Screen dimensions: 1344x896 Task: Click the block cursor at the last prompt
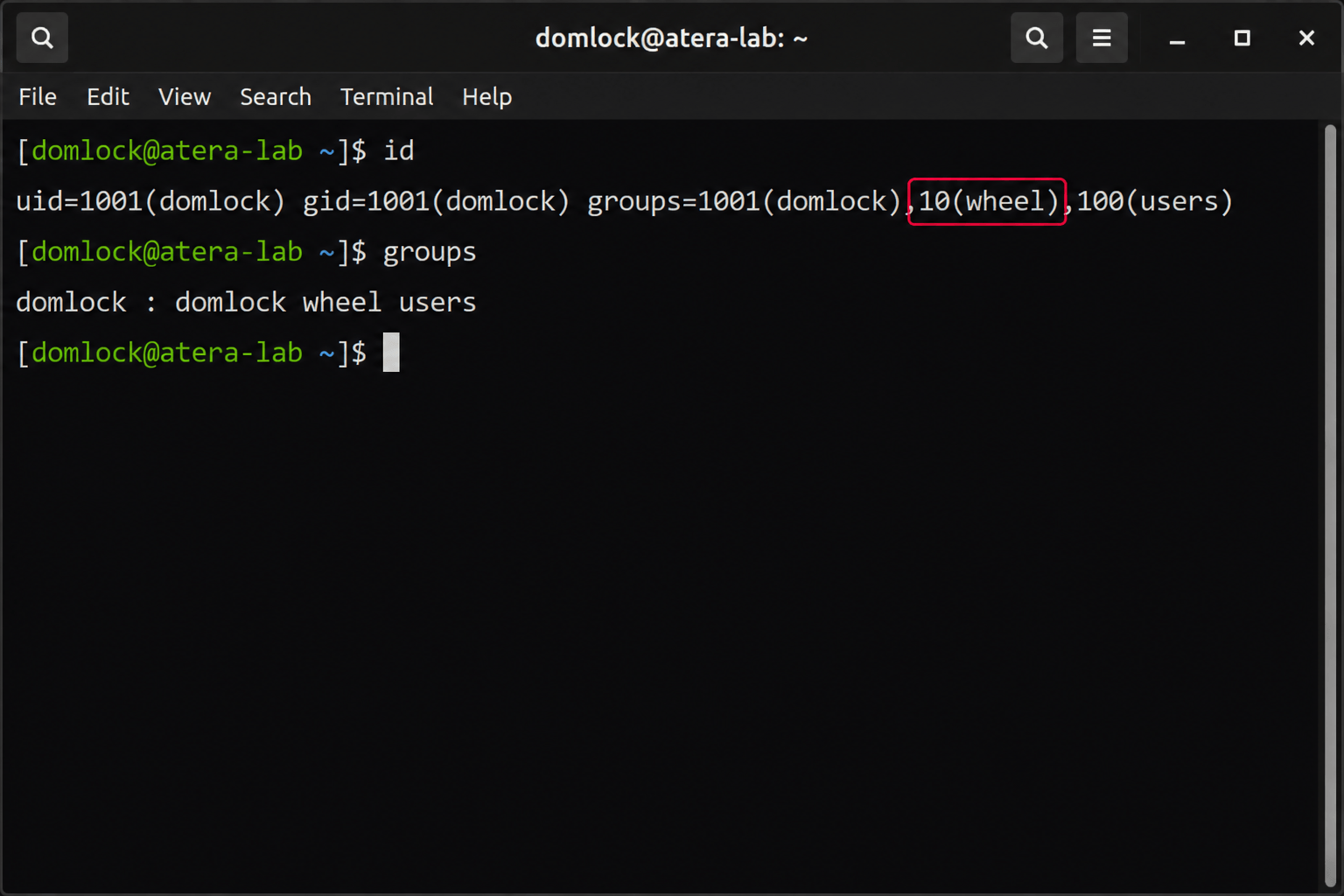tap(391, 352)
